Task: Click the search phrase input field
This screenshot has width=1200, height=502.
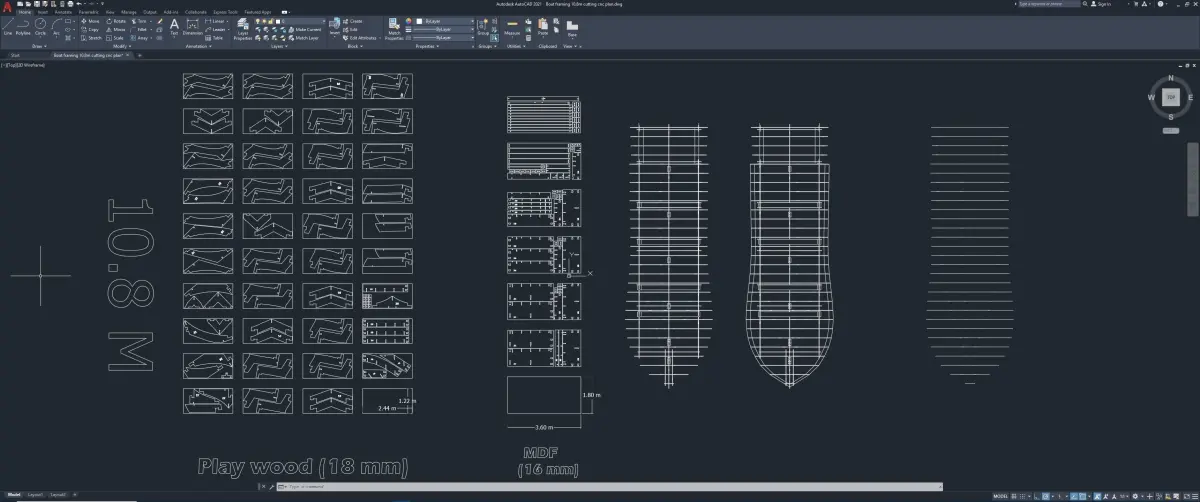Action: point(1049,4)
